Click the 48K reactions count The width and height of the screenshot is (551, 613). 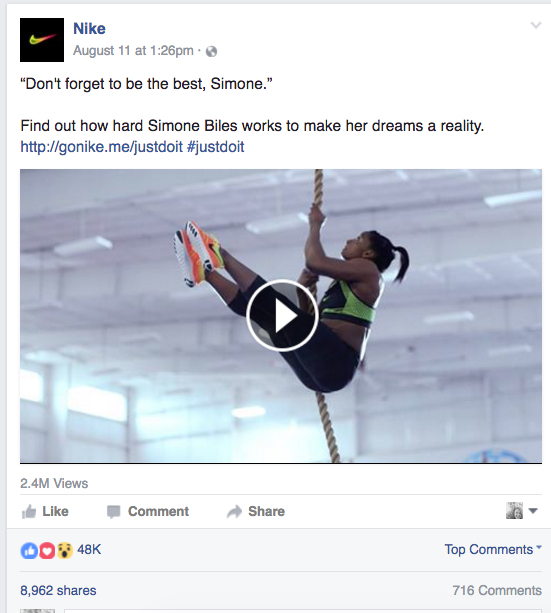point(89,550)
